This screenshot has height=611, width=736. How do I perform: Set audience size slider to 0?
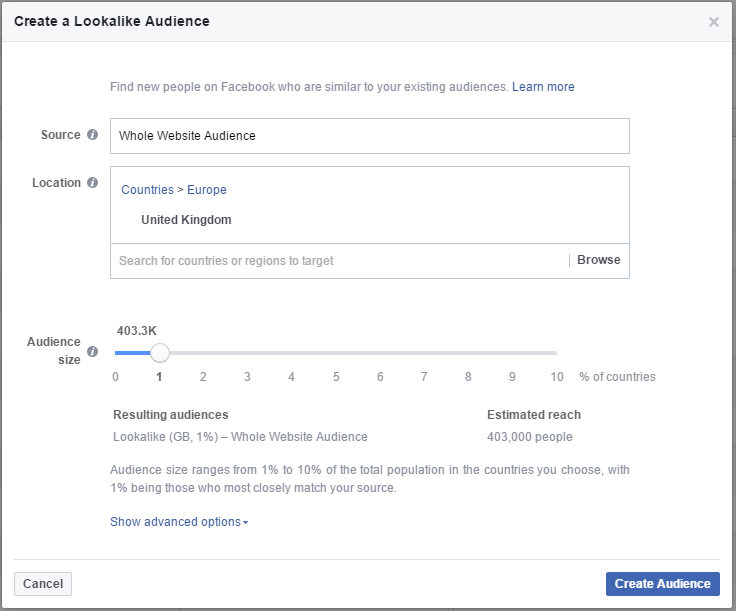click(116, 353)
